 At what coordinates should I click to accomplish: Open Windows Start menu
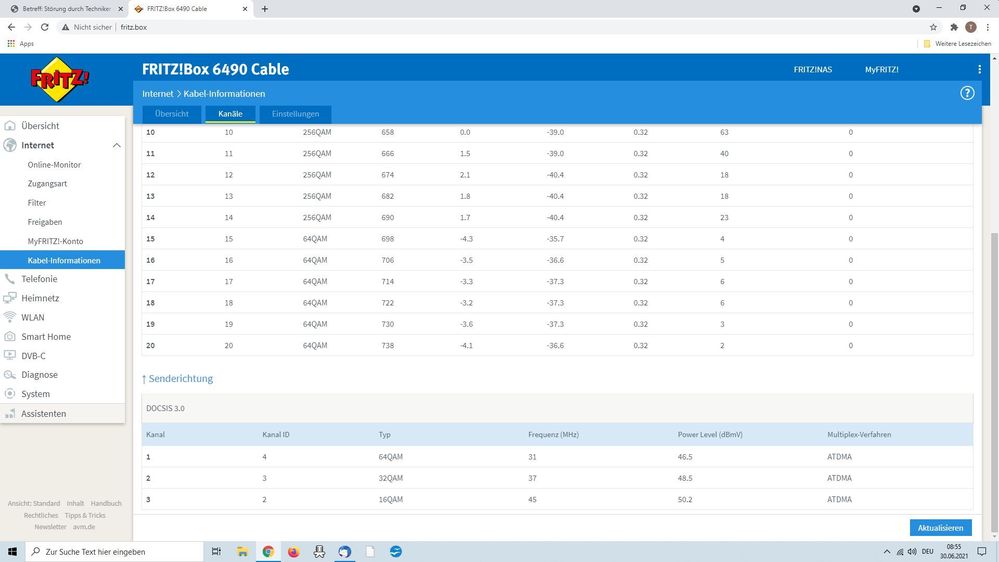point(11,551)
